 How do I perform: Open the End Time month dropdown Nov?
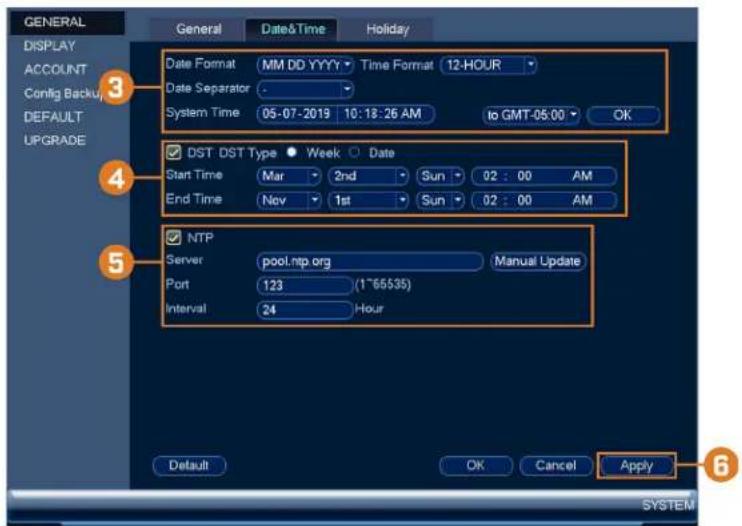click(289, 200)
